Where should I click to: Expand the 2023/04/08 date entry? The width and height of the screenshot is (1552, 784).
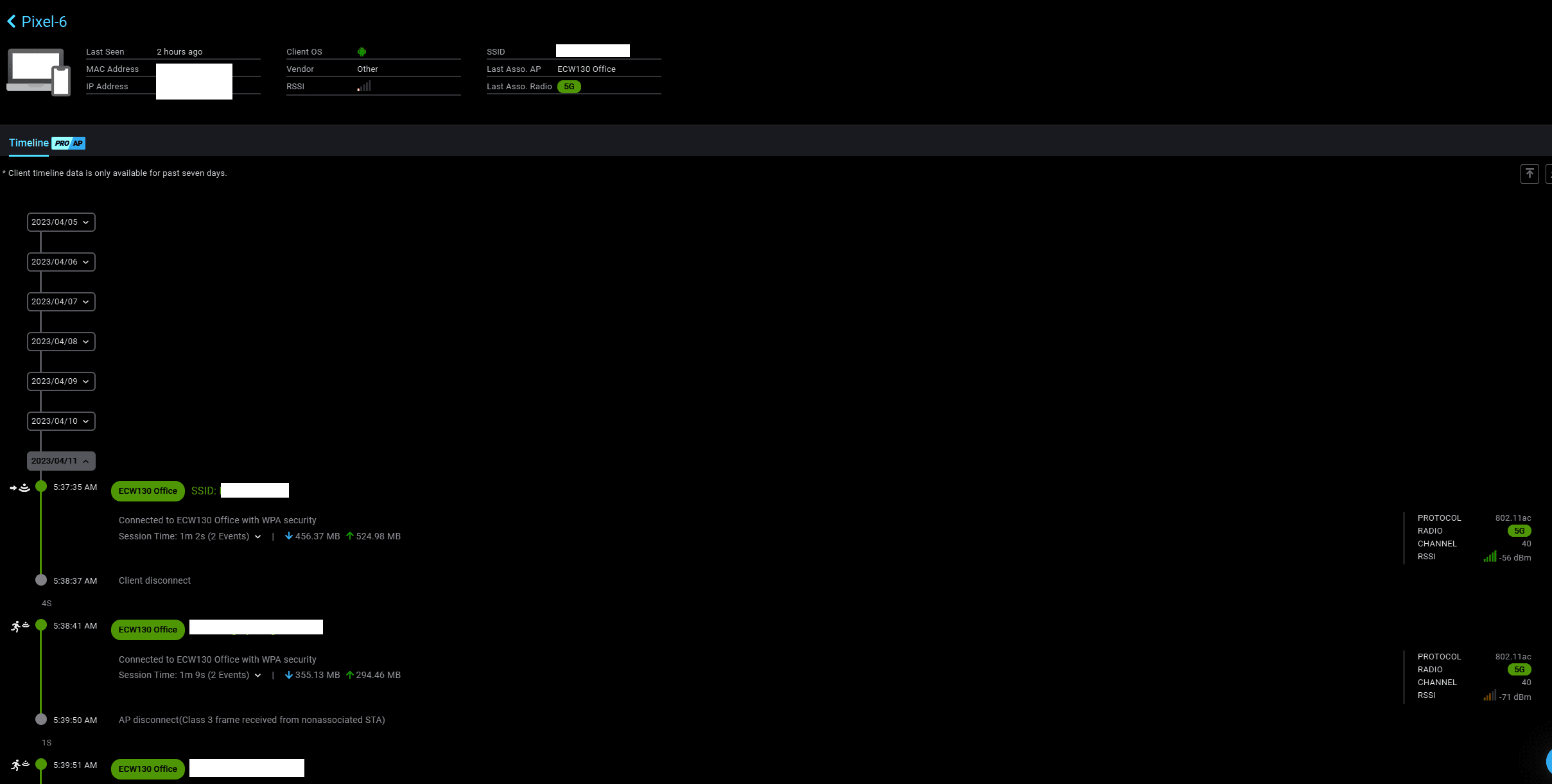point(61,342)
